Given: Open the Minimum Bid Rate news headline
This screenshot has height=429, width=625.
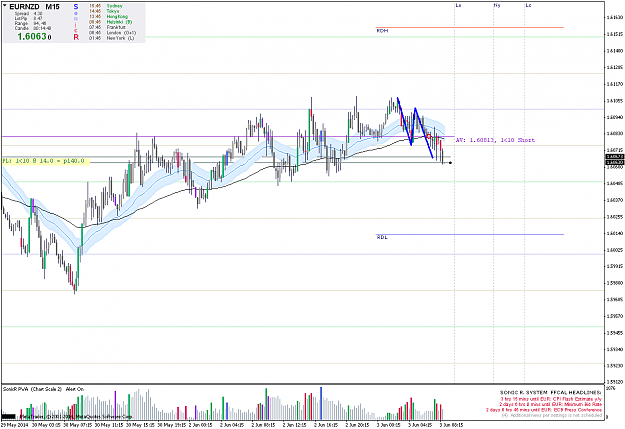Looking at the screenshot, I should 550,404.
